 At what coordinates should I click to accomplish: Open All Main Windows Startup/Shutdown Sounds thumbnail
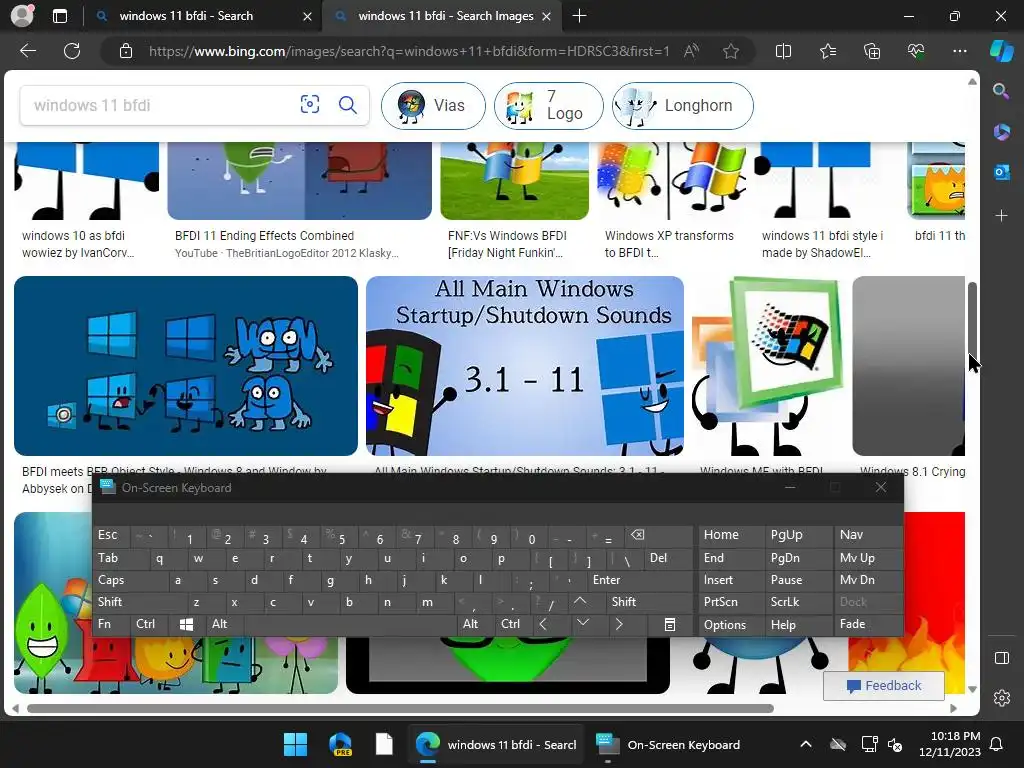(x=524, y=366)
